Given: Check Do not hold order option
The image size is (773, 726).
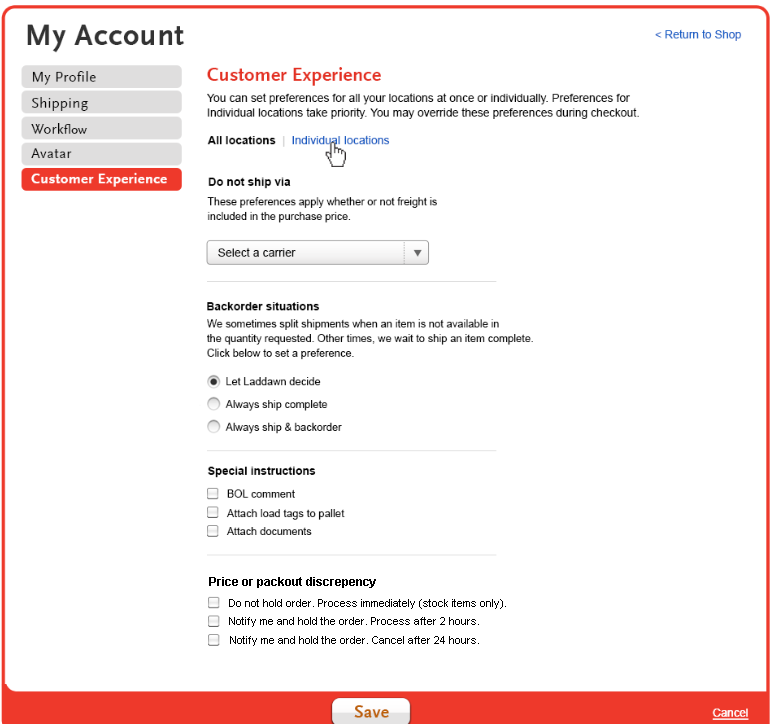Looking at the screenshot, I should pyautogui.click(x=213, y=602).
